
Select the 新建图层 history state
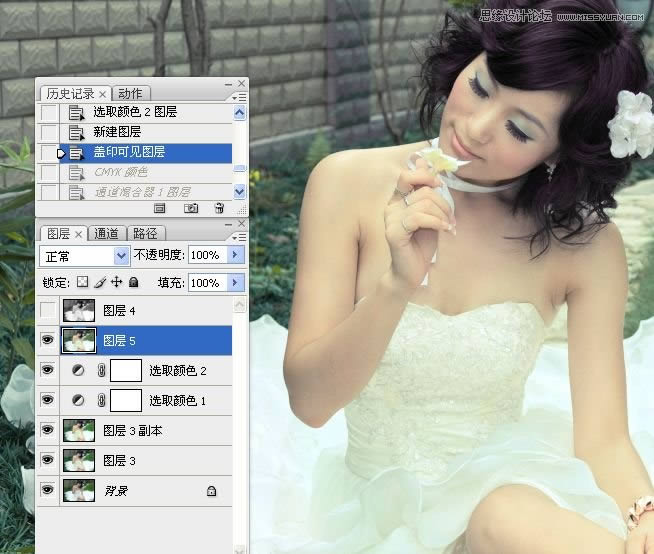(117, 132)
